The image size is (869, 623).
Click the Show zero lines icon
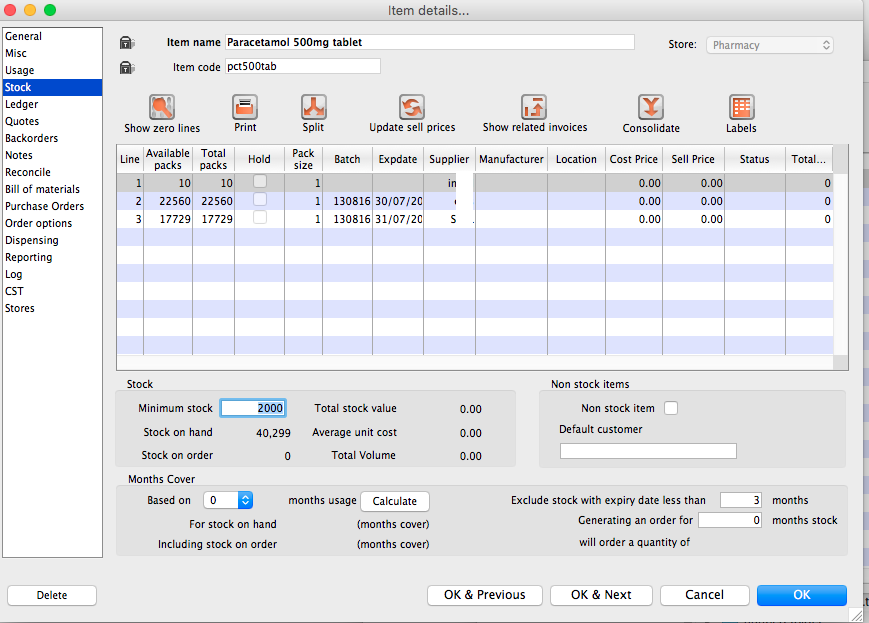coord(162,108)
